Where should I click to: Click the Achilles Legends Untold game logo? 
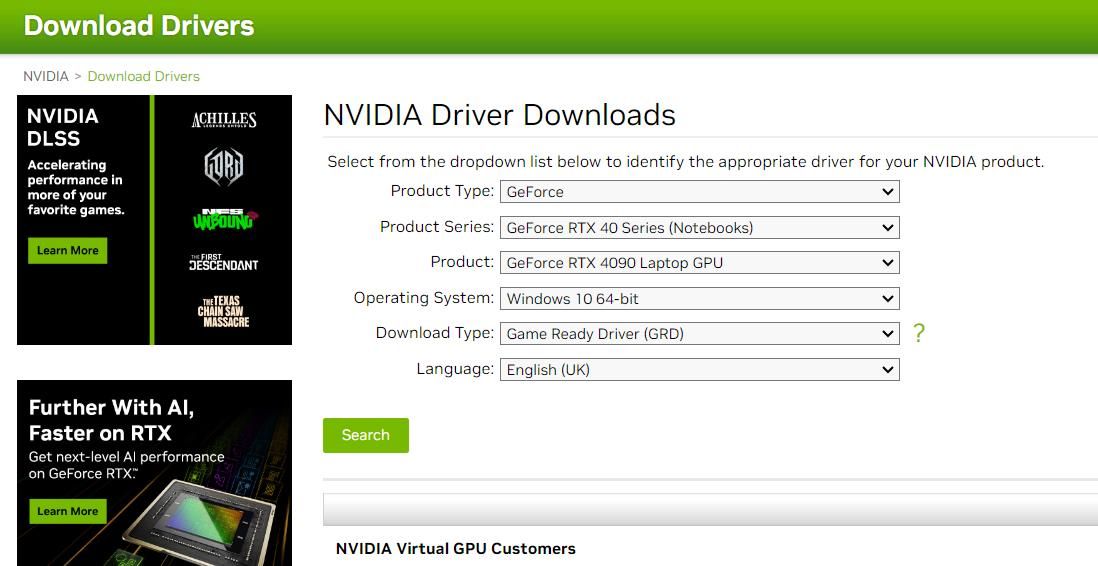[224, 120]
